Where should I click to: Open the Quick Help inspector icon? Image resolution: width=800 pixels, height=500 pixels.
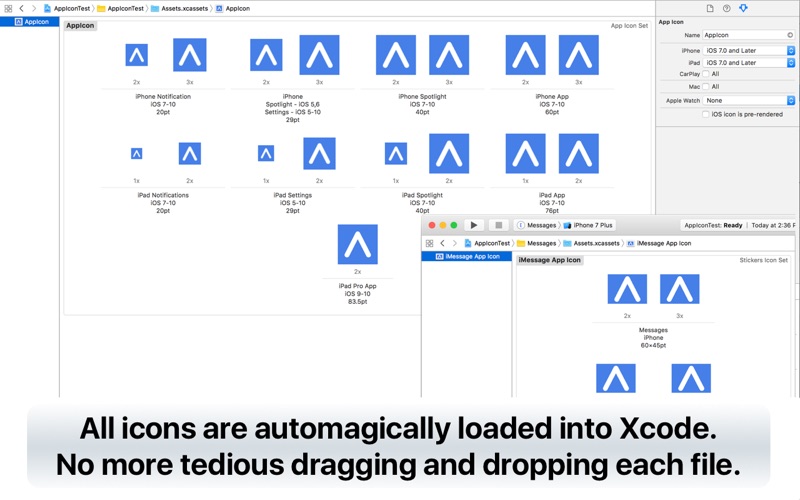point(727,8)
